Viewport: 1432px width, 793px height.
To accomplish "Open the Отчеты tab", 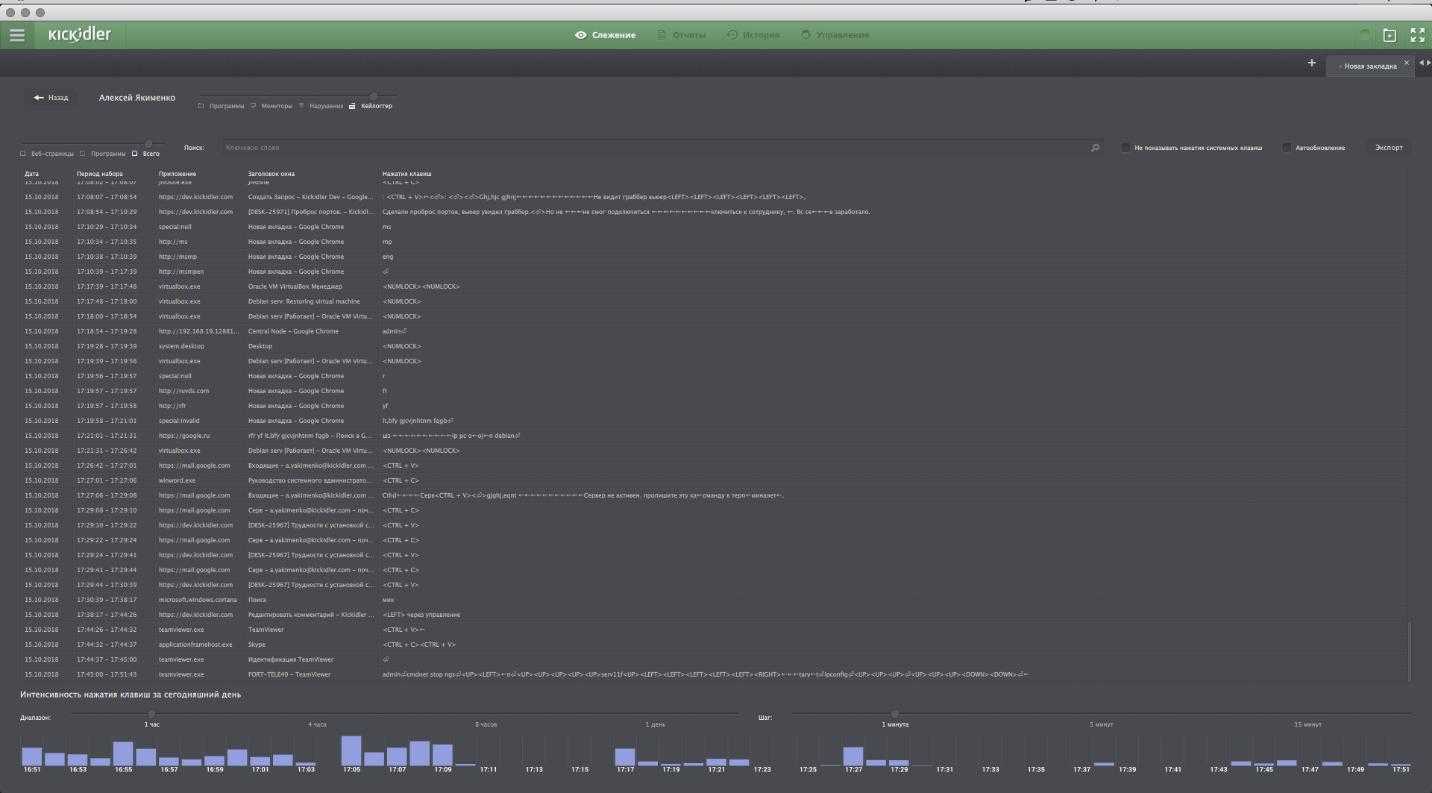I will tap(681, 35).
